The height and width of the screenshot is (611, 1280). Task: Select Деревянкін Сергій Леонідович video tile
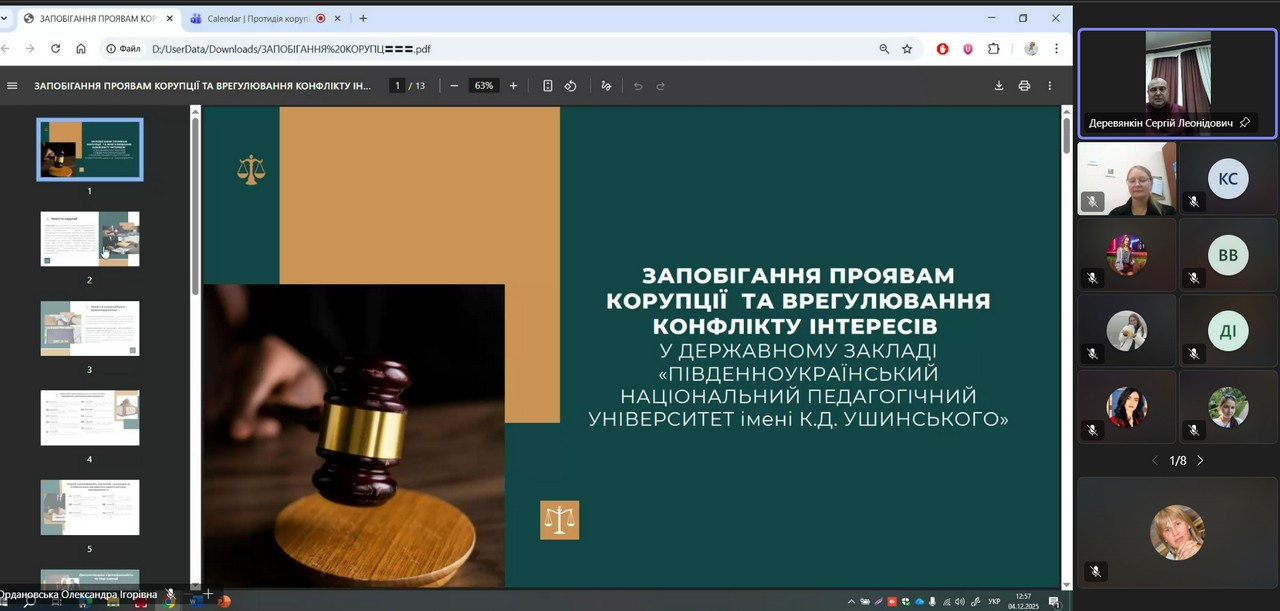pos(1178,83)
